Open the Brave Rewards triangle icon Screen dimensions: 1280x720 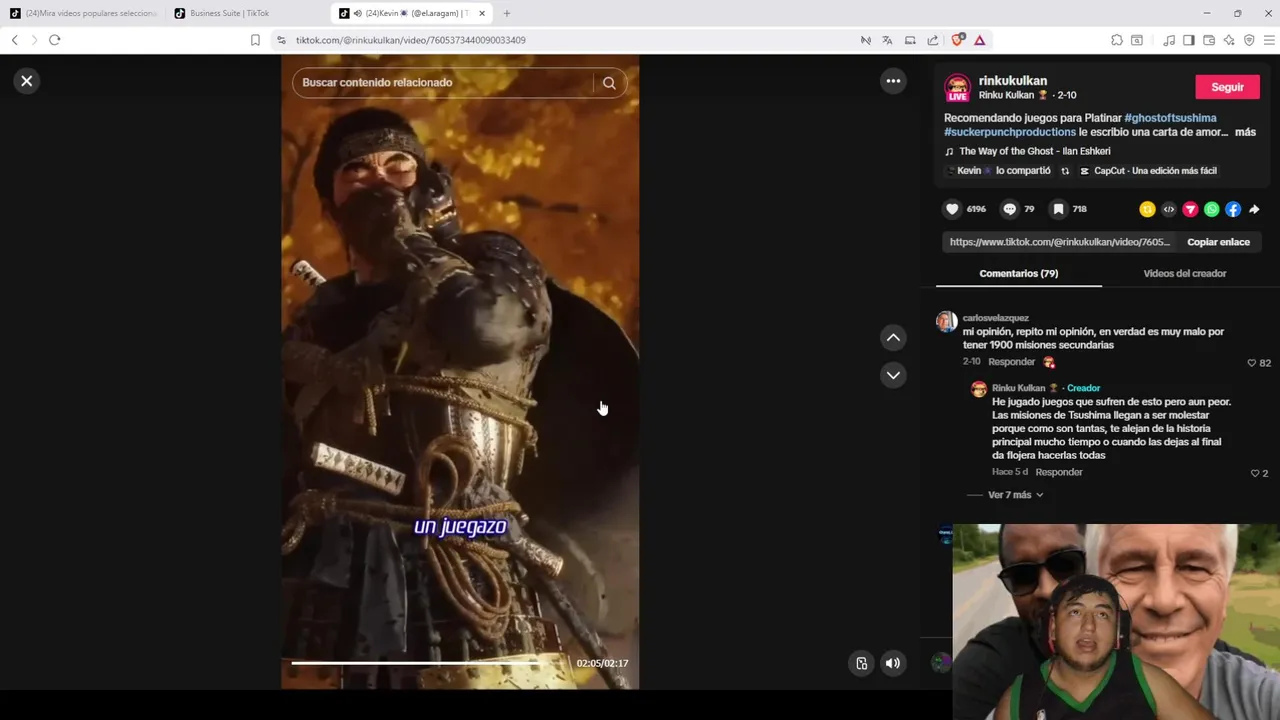979,40
